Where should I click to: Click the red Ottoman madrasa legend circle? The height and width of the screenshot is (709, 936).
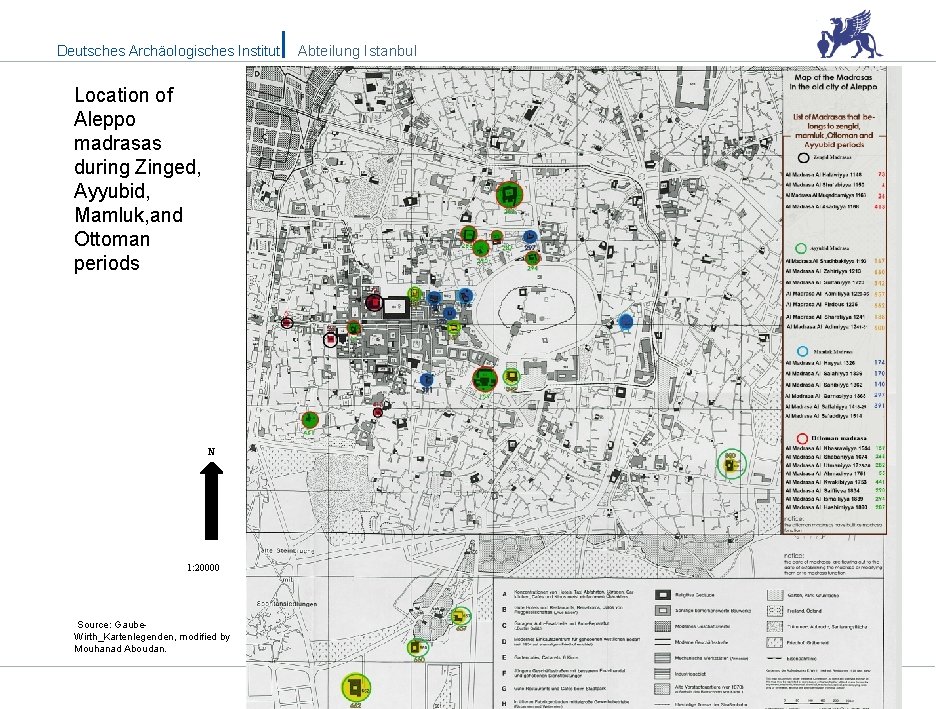[x=802, y=439]
